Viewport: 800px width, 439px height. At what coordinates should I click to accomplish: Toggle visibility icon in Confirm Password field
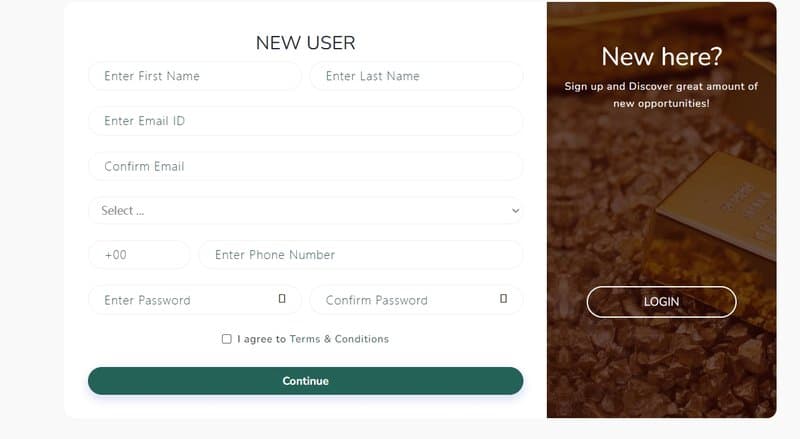(x=503, y=299)
